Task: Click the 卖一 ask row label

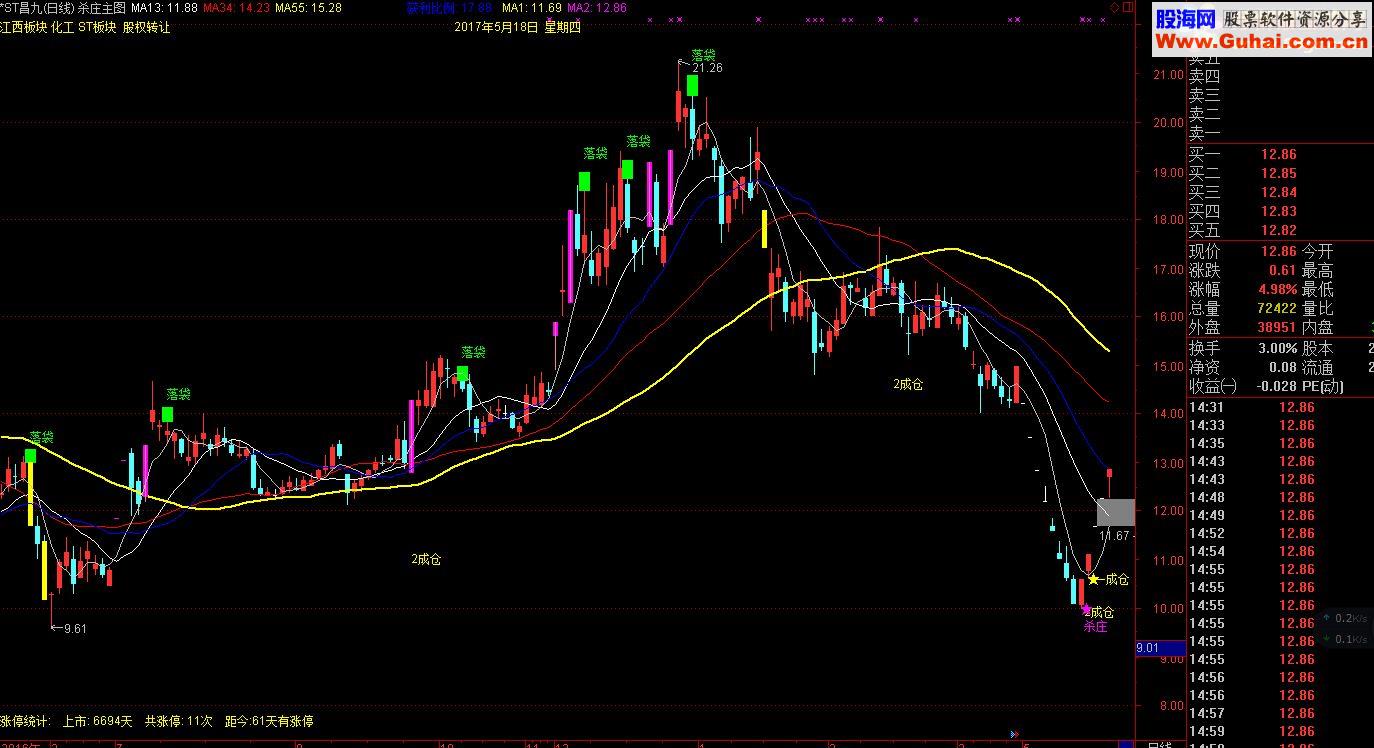Action: pos(1205,134)
